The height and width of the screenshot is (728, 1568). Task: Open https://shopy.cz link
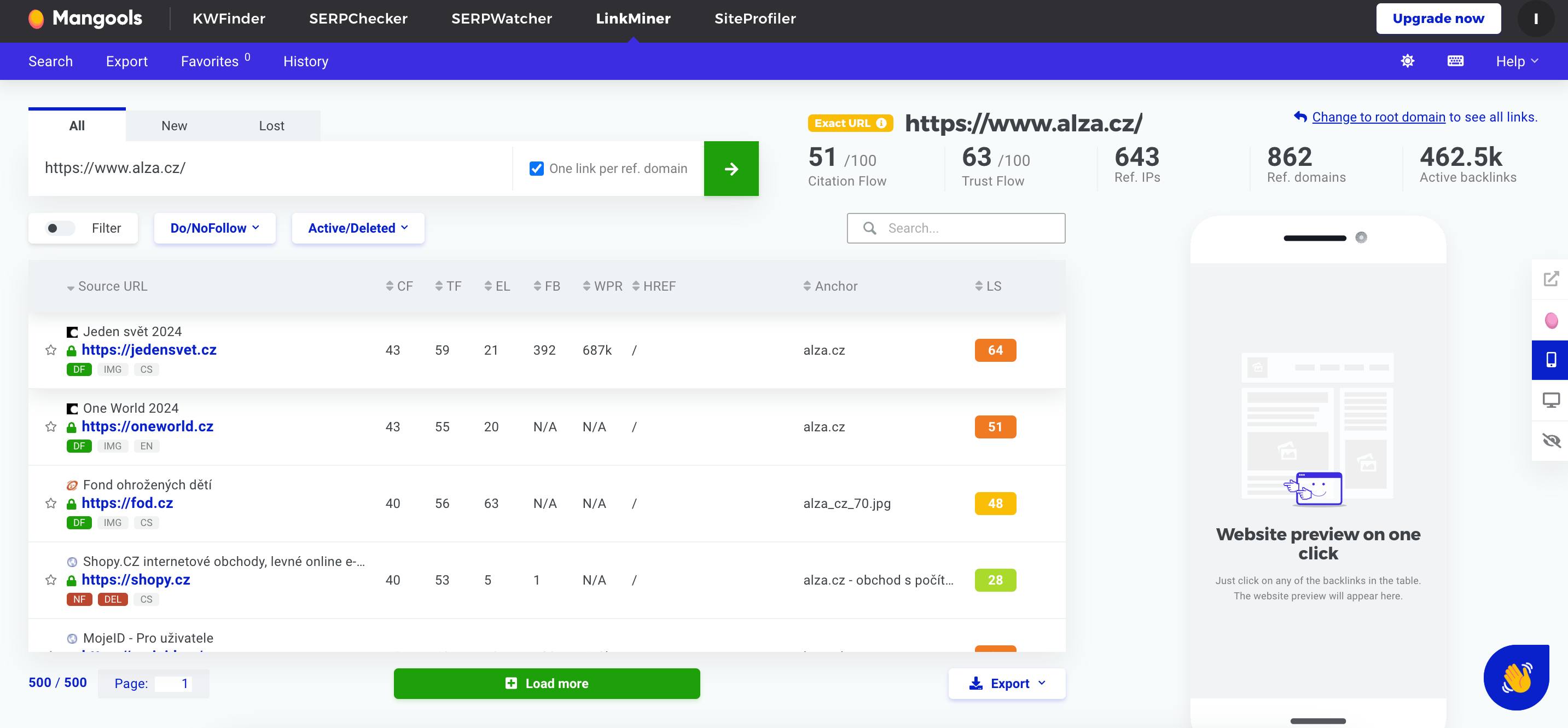point(136,581)
